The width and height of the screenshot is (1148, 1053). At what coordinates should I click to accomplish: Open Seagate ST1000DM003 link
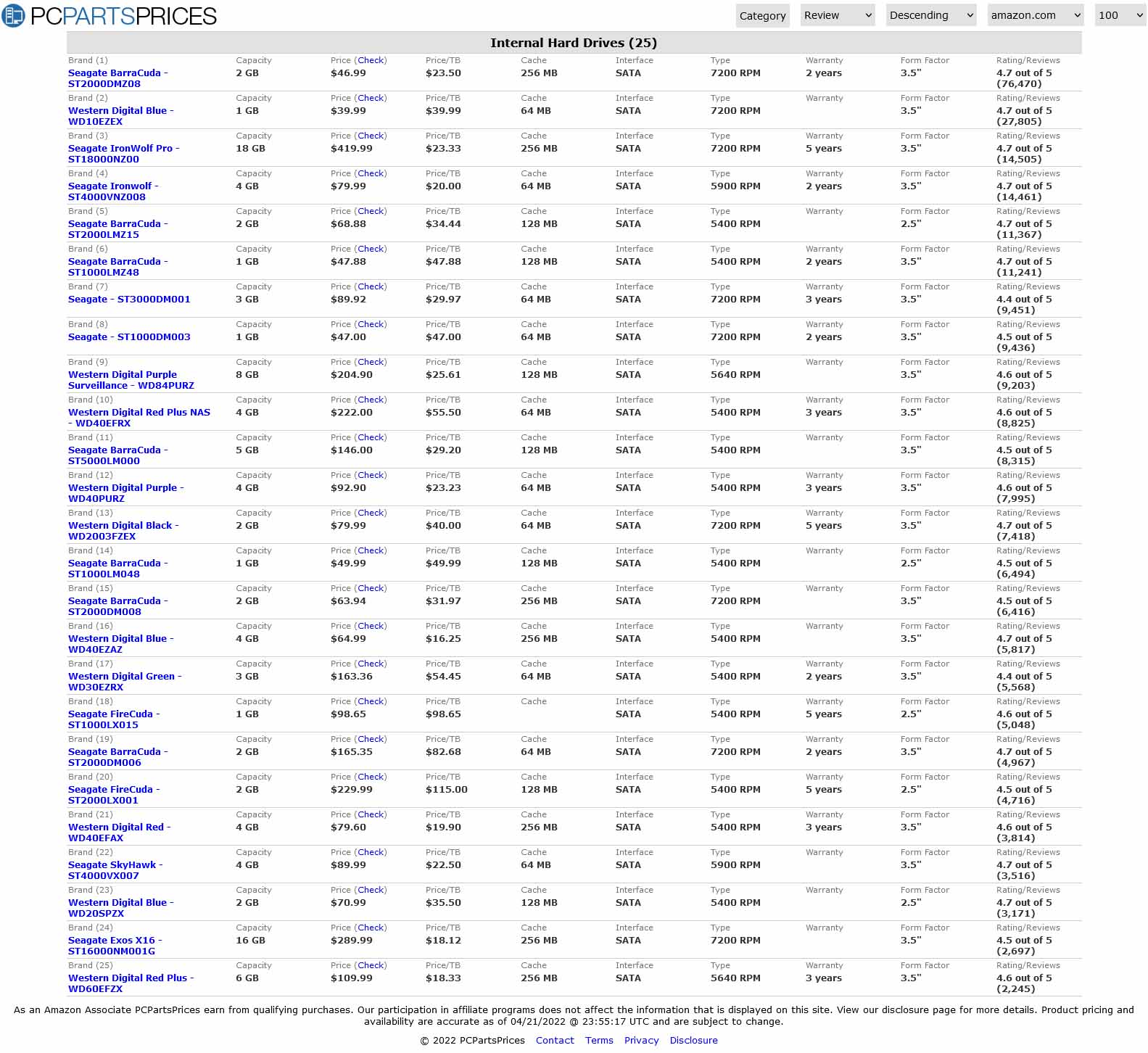(129, 336)
